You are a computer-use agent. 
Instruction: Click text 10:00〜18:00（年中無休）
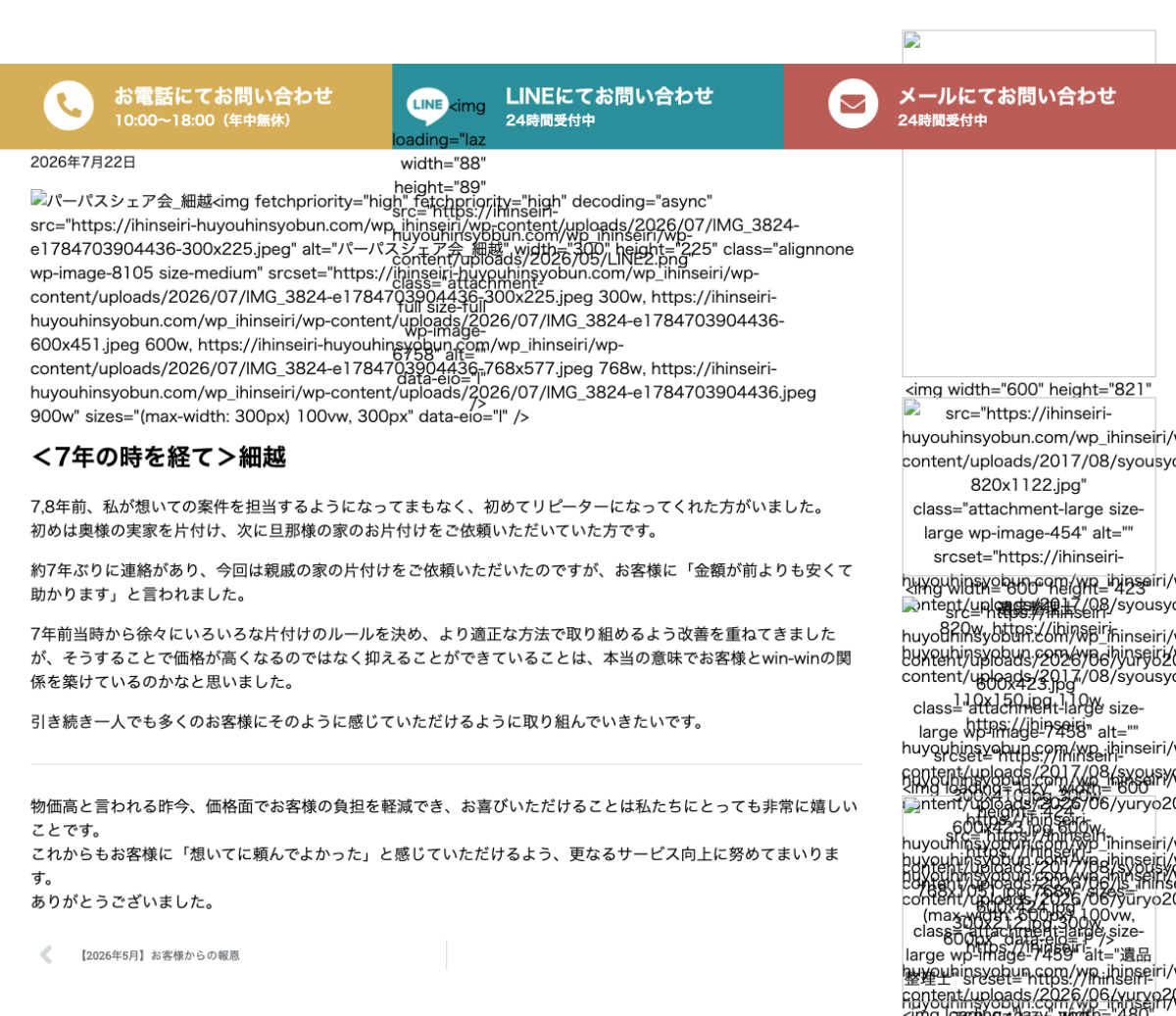[203, 121]
